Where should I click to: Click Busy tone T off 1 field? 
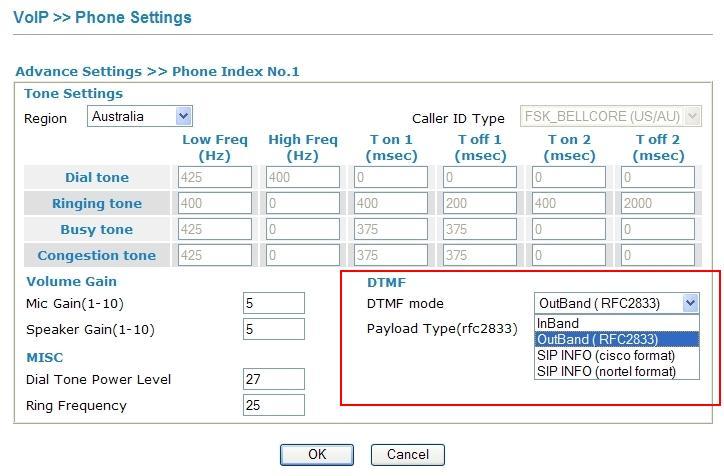(480, 229)
